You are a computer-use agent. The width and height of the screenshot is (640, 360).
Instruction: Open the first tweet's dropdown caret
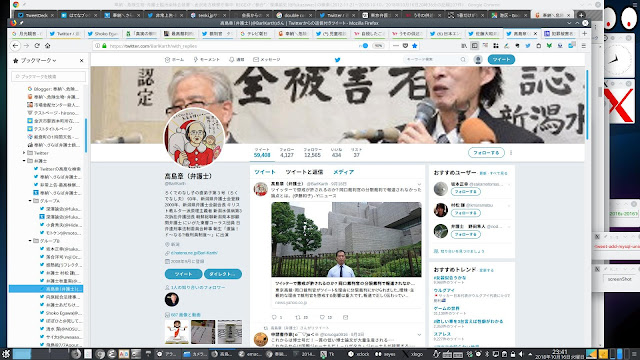coord(419,184)
